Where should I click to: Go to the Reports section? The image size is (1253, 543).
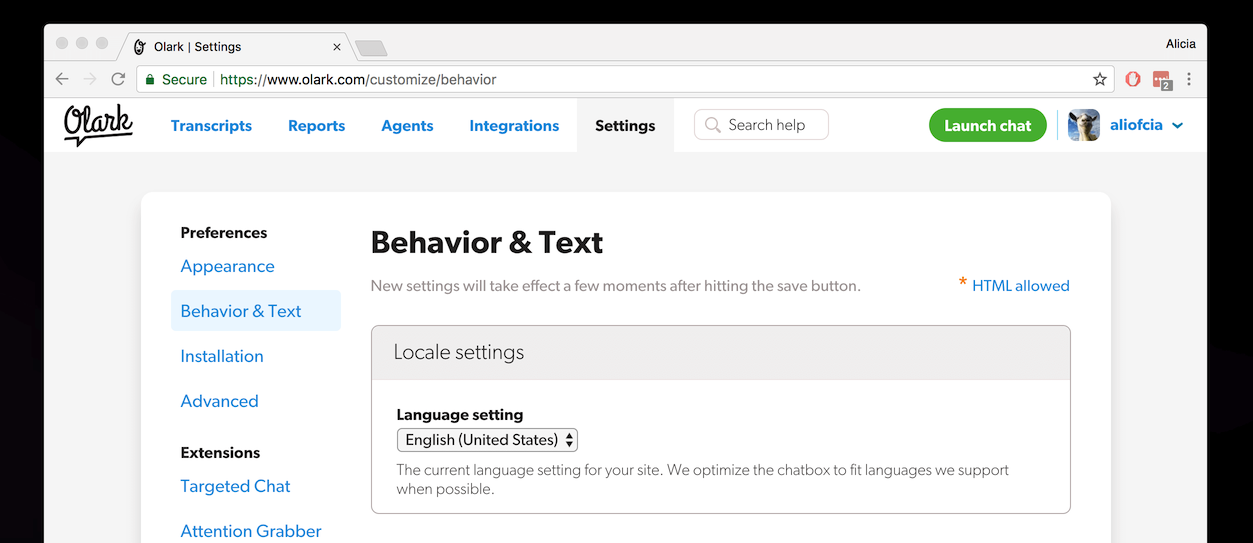pos(316,126)
